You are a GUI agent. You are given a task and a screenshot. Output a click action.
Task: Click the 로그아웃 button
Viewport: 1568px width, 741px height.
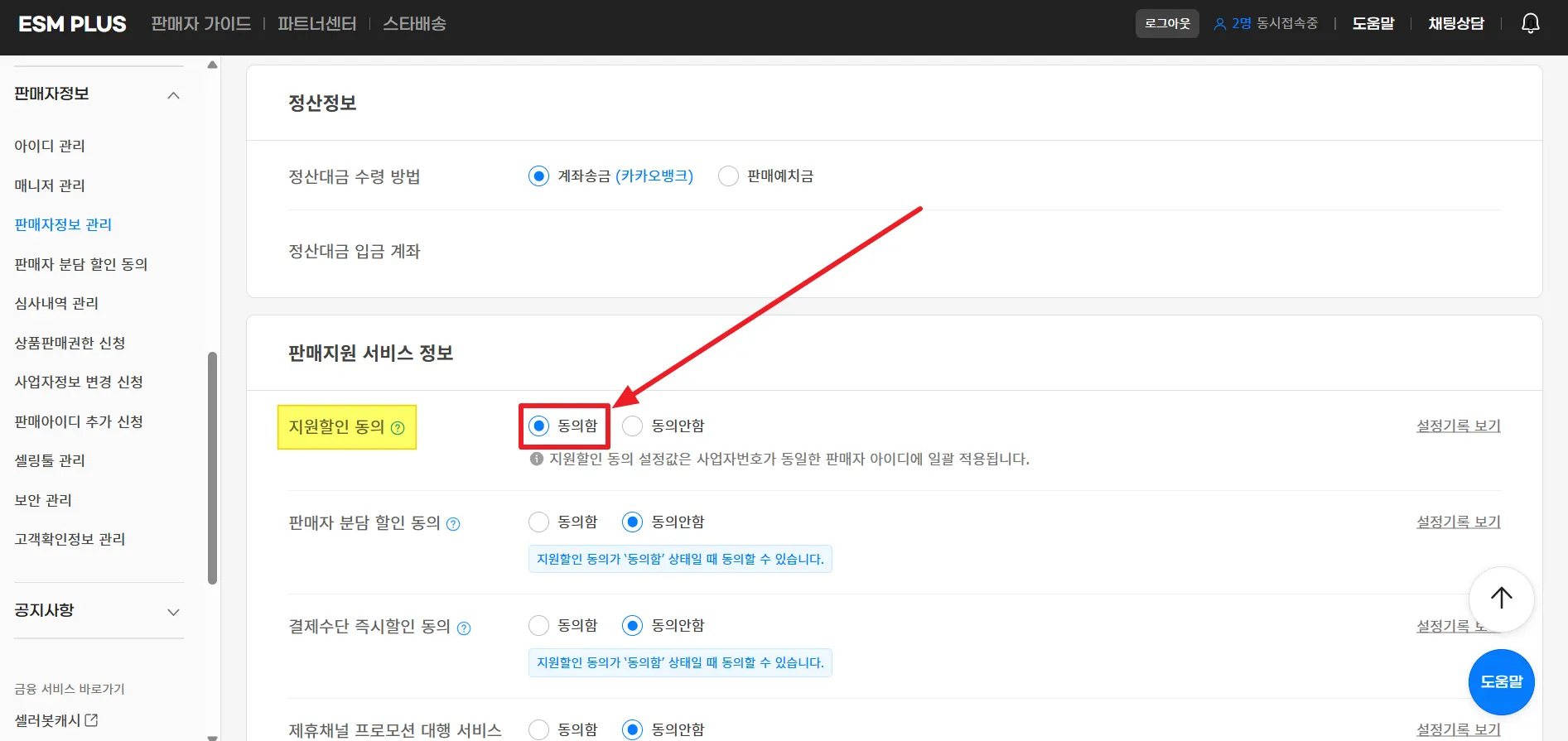[1167, 24]
